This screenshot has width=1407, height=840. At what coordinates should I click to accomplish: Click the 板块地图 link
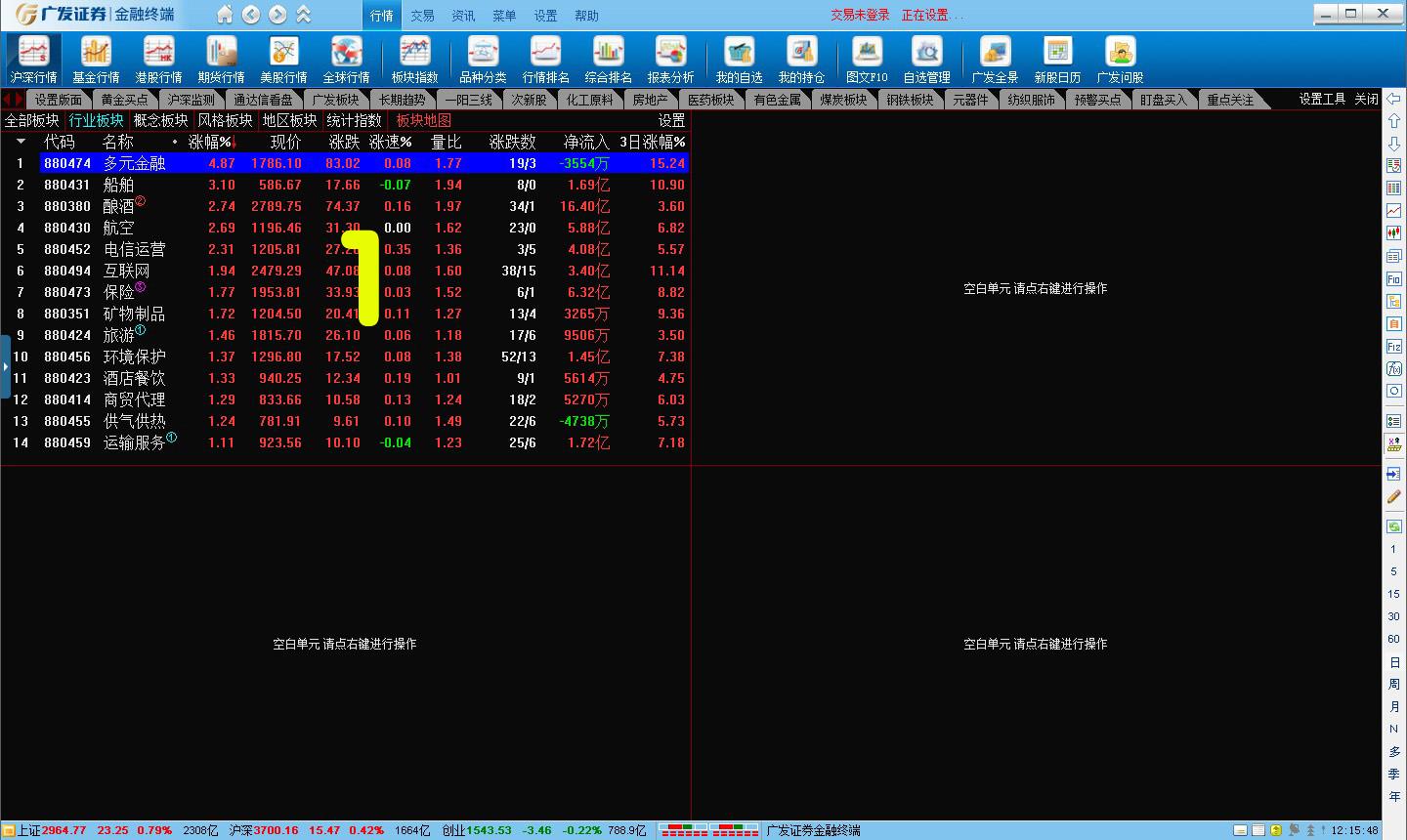pos(424,120)
